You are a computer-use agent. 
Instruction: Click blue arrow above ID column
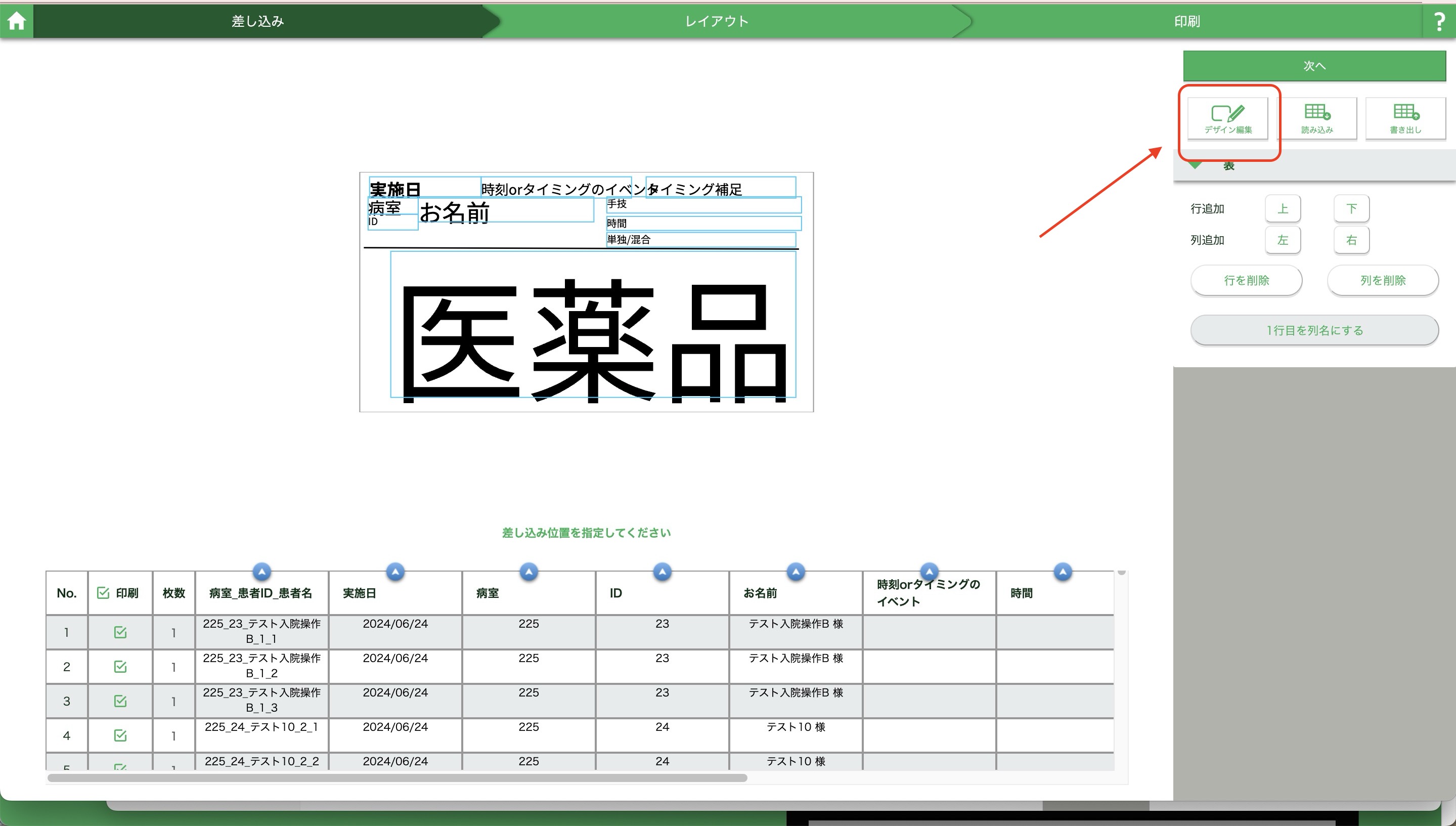662,571
